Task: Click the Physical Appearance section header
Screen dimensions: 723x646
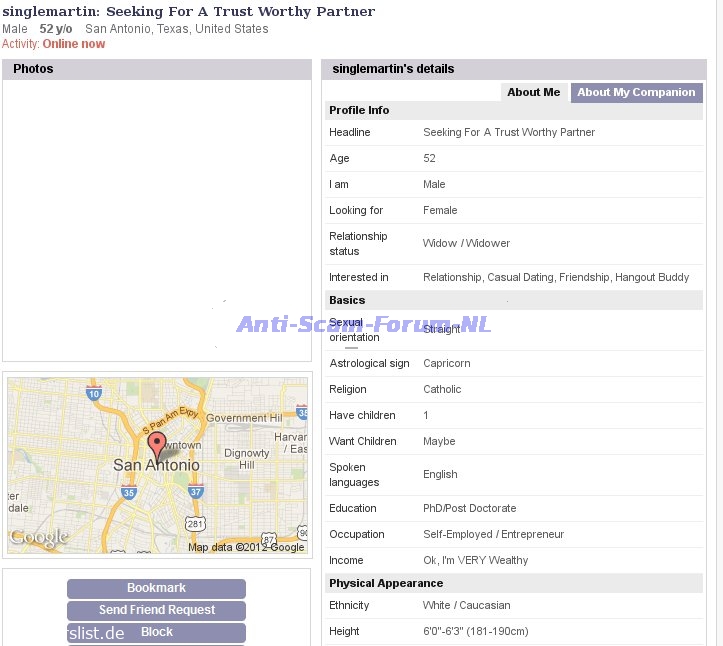Action: 386,583
